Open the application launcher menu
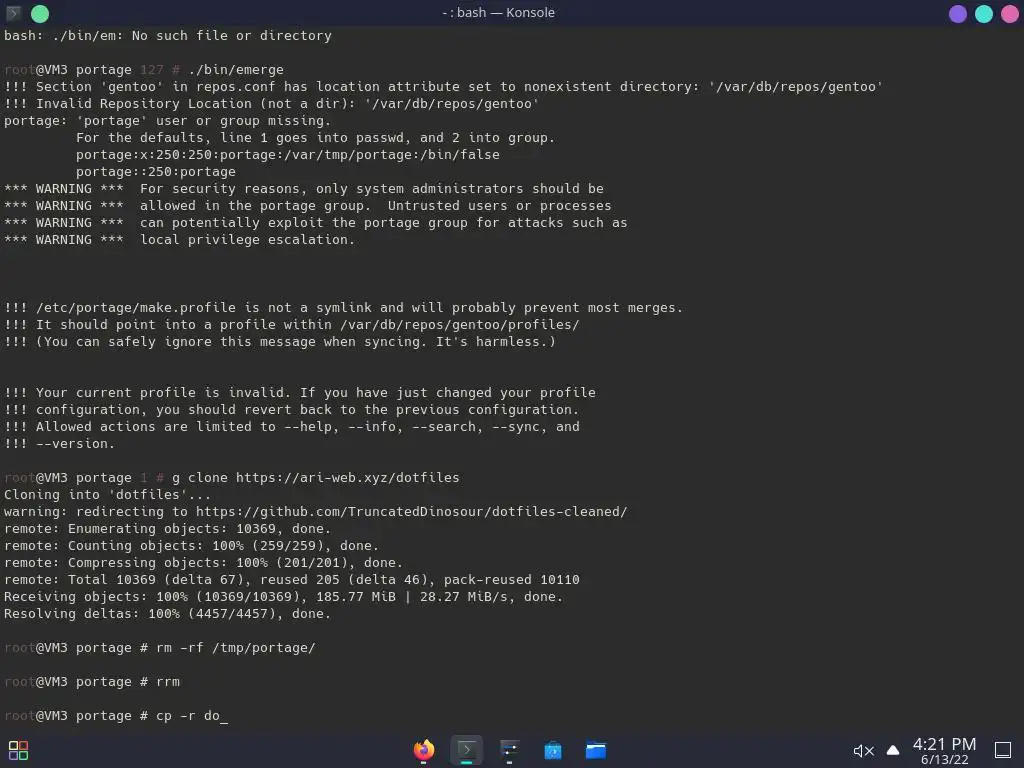1024x768 pixels. coord(18,750)
